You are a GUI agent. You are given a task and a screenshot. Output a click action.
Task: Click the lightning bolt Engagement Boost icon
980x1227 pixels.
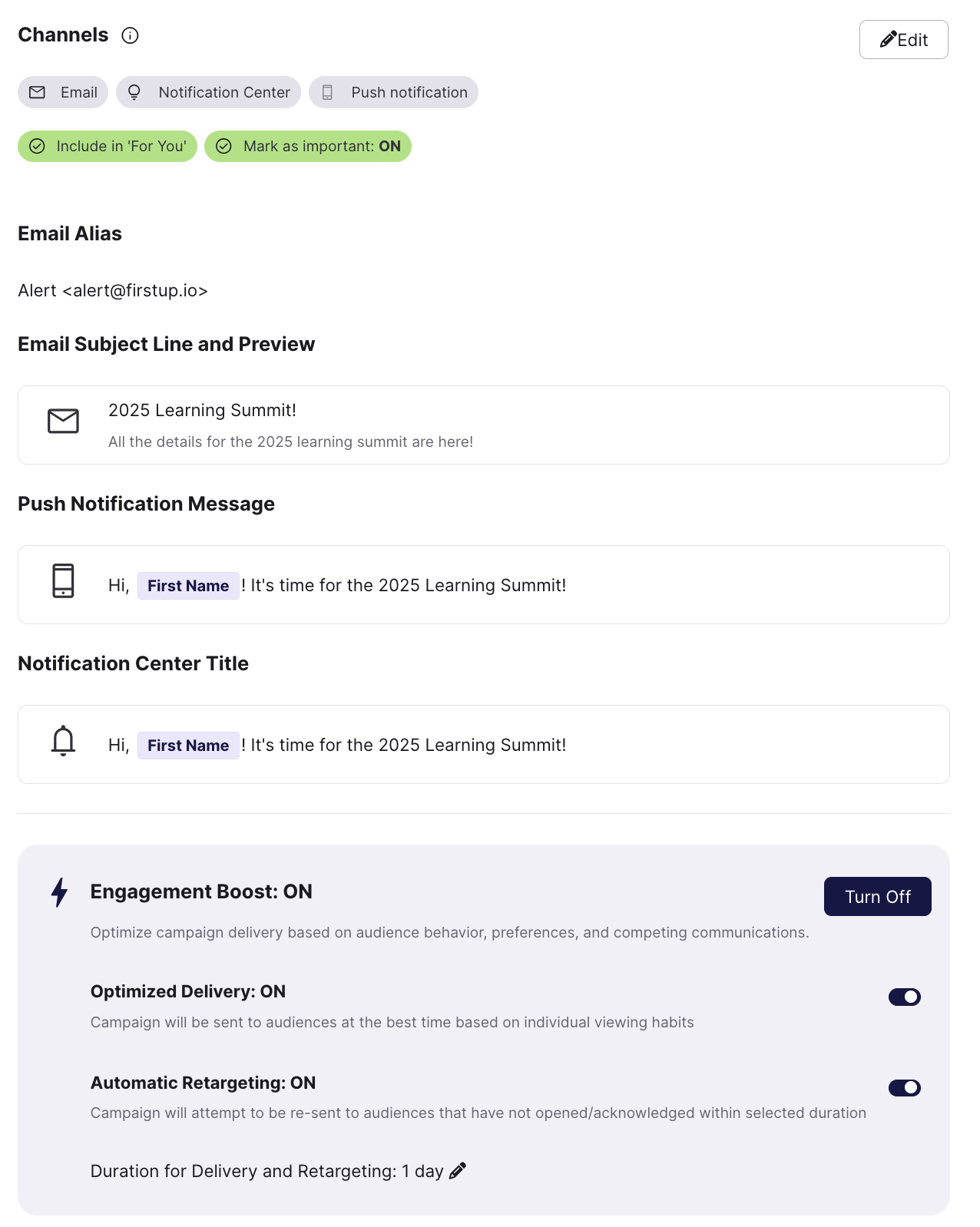59,892
